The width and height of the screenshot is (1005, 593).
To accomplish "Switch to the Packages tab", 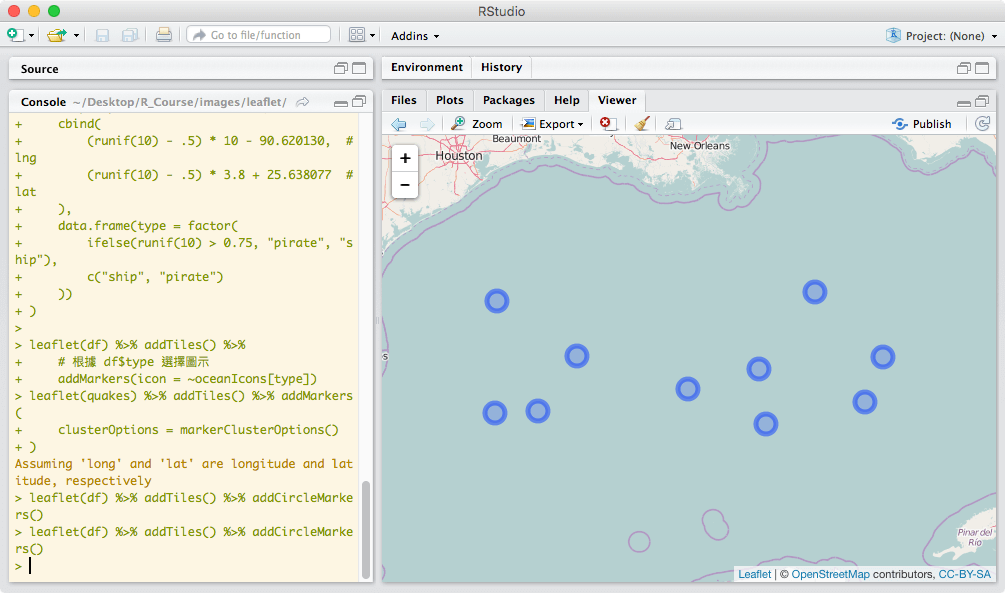I will click(x=508, y=100).
